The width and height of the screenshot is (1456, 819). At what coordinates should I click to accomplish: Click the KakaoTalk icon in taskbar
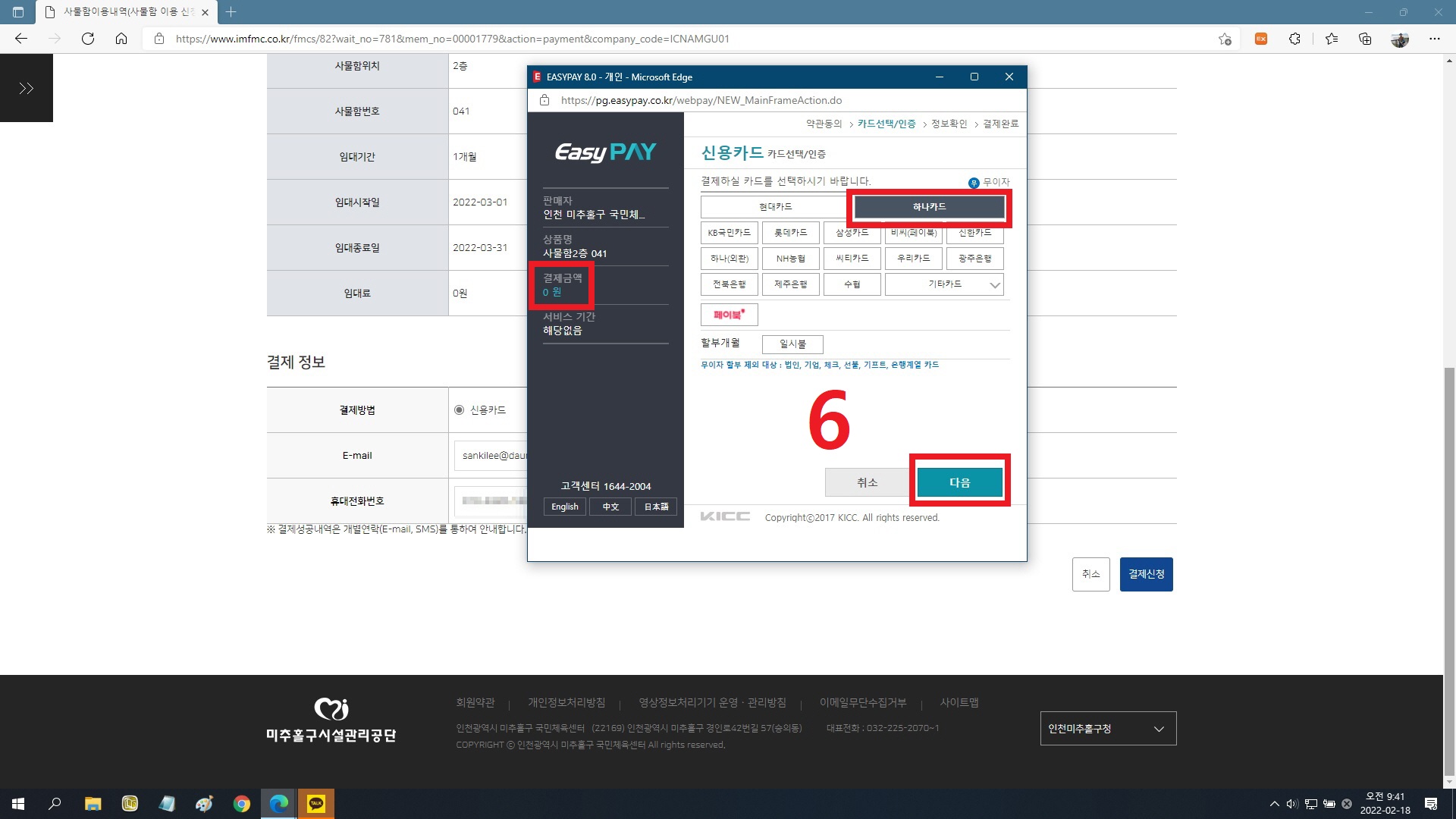click(316, 804)
